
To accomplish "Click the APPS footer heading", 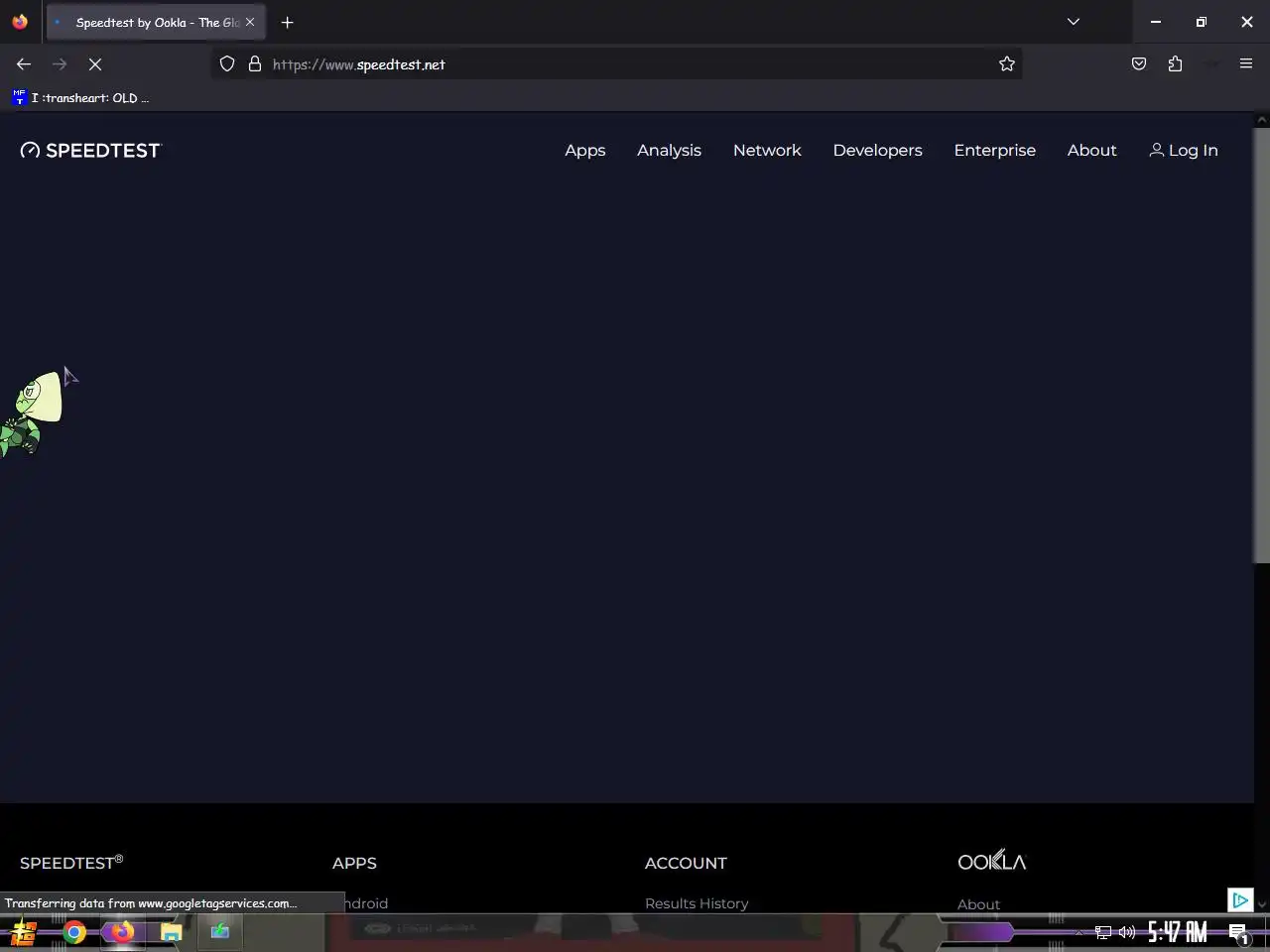I will click(354, 863).
